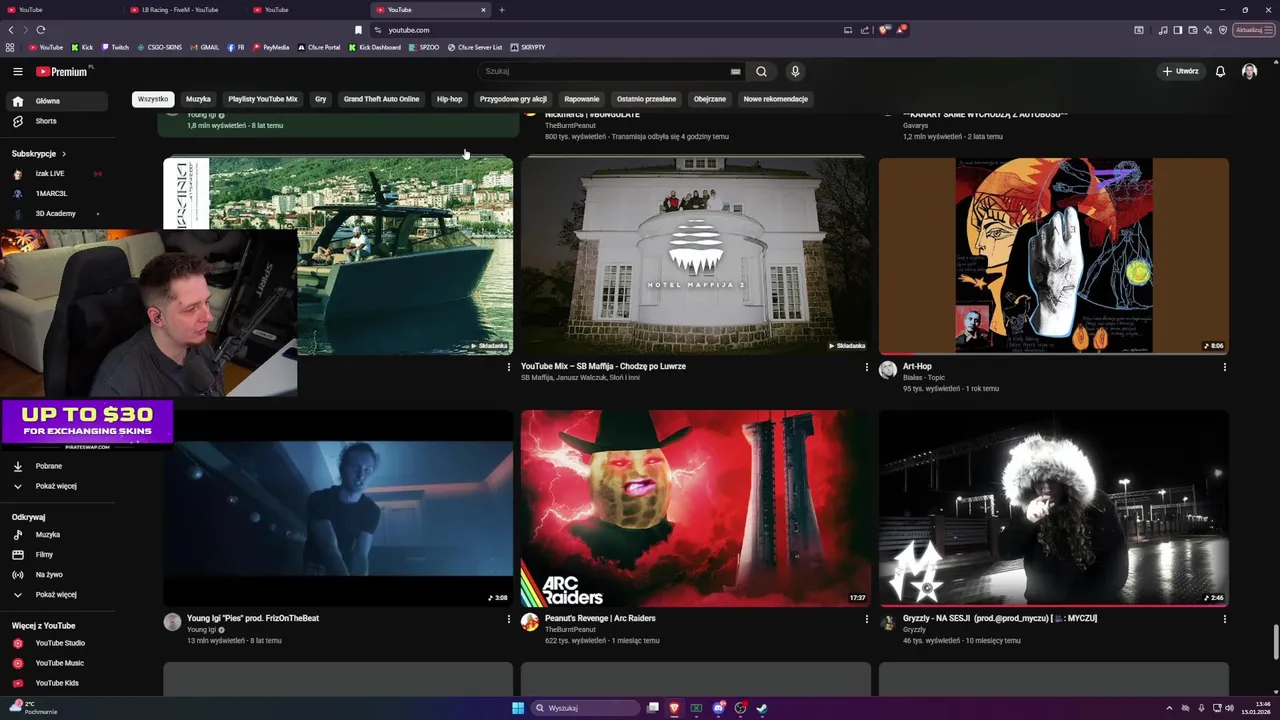The image size is (1280, 720).
Task: Open the on-screen keyboard icon in search box
Action: [736, 71]
